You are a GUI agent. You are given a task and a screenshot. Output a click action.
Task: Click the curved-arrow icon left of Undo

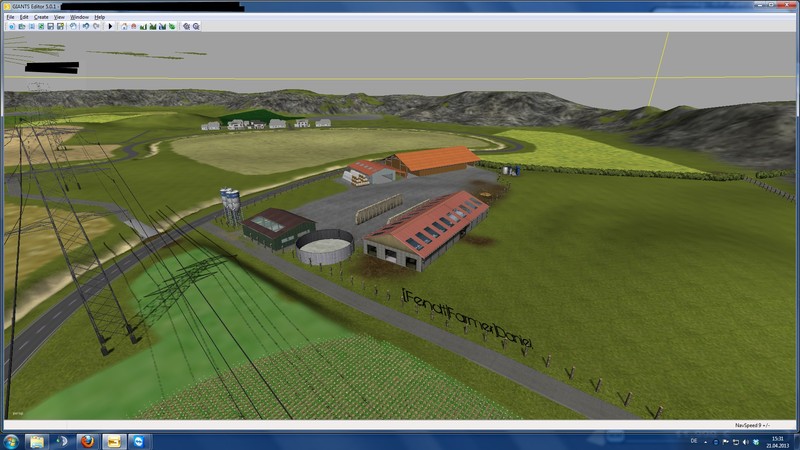pos(73,26)
